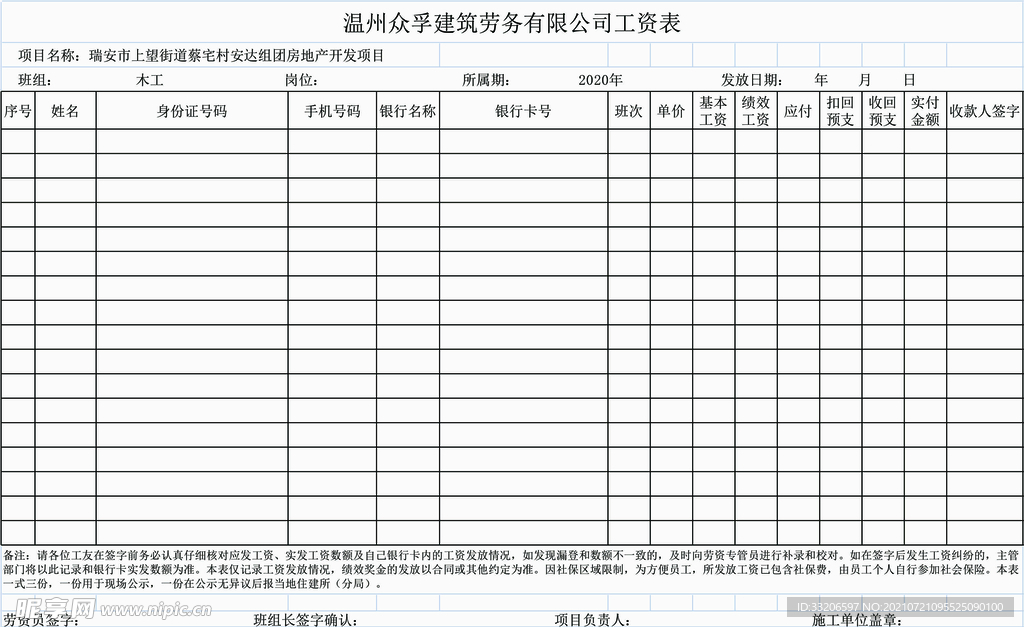Select the 银行名称 column header
Viewport: 1024px width, 627px height.
point(408,110)
